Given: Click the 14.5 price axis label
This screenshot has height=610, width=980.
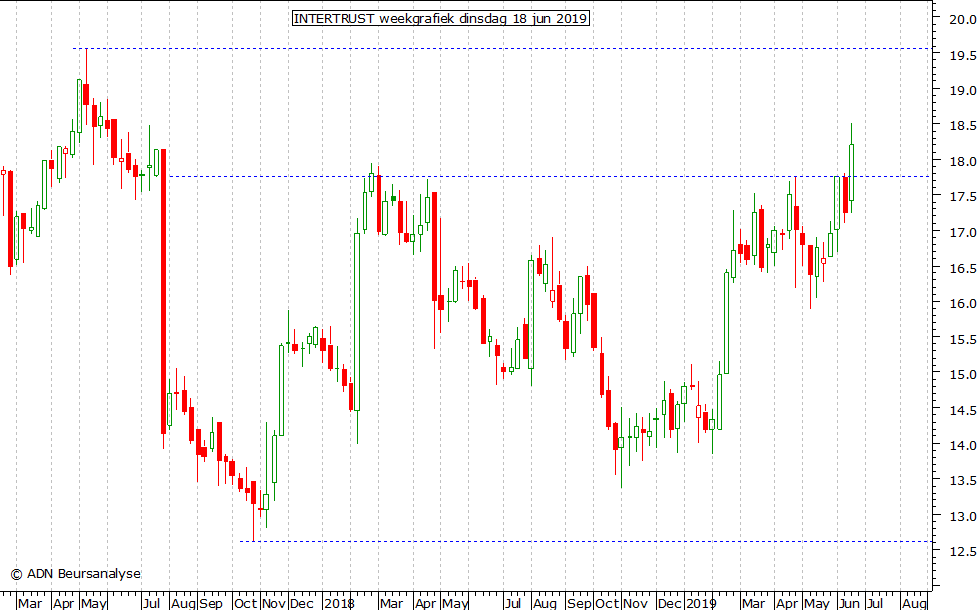Looking at the screenshot, I should pos(962,410).
